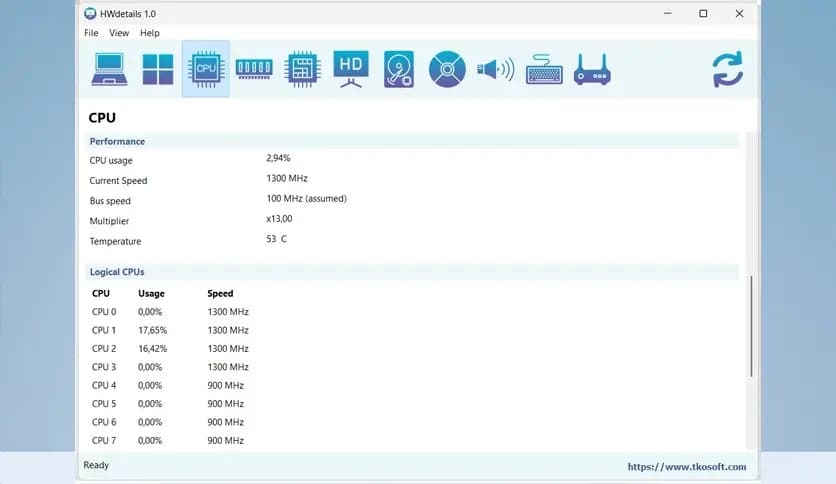Open the keyboard input devices icon
Screen dimensions: 836x484
pyautogui.click(x=544, y=69)
